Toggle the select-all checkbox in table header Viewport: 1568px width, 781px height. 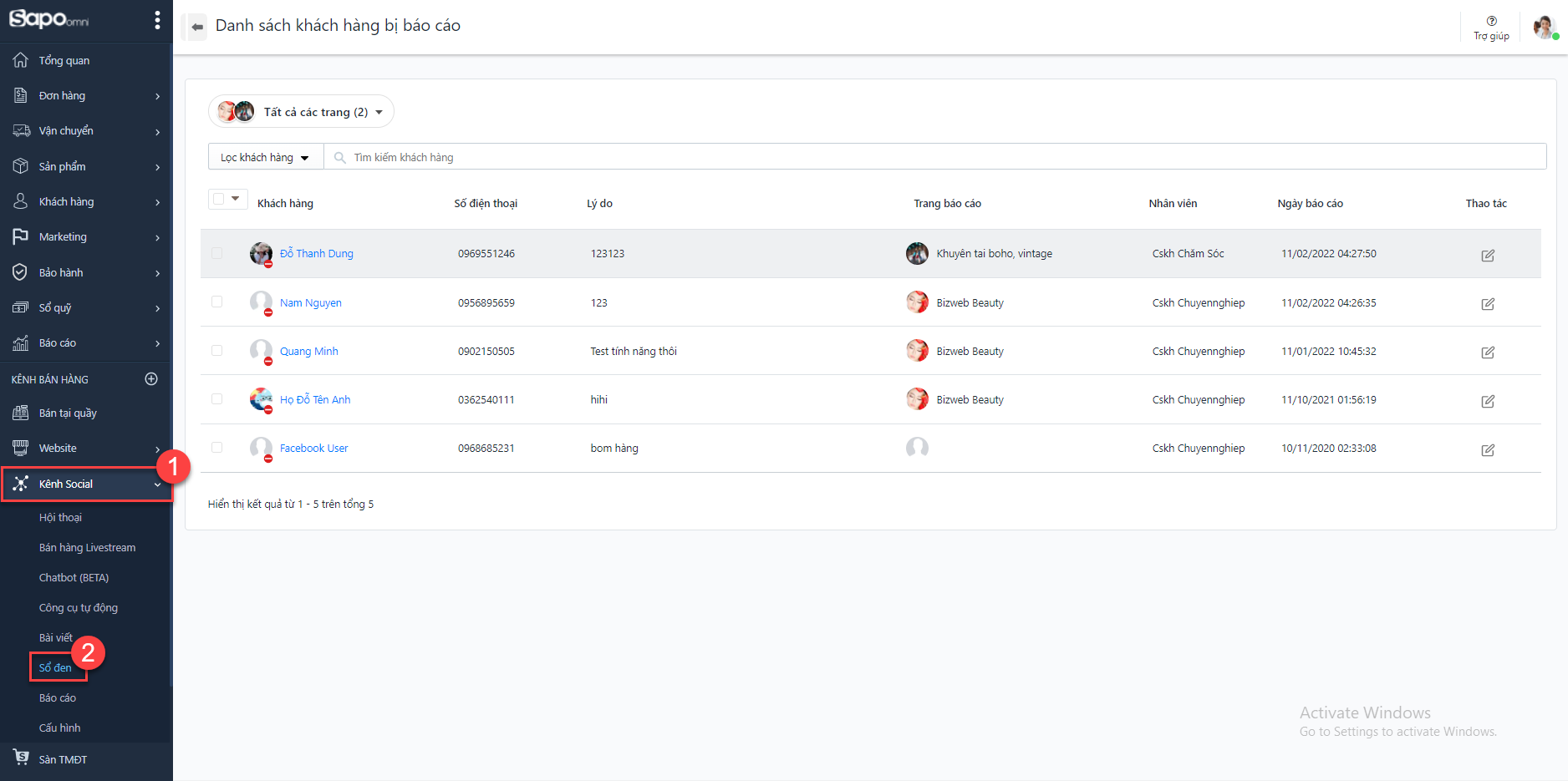[219, 199]
